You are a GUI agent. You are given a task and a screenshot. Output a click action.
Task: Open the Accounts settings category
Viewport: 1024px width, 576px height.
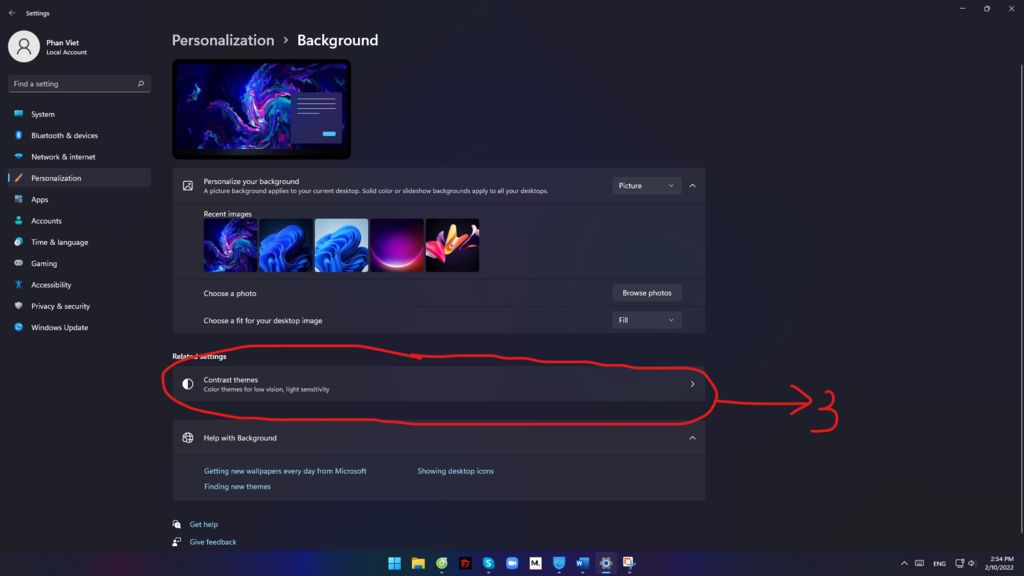79,221
